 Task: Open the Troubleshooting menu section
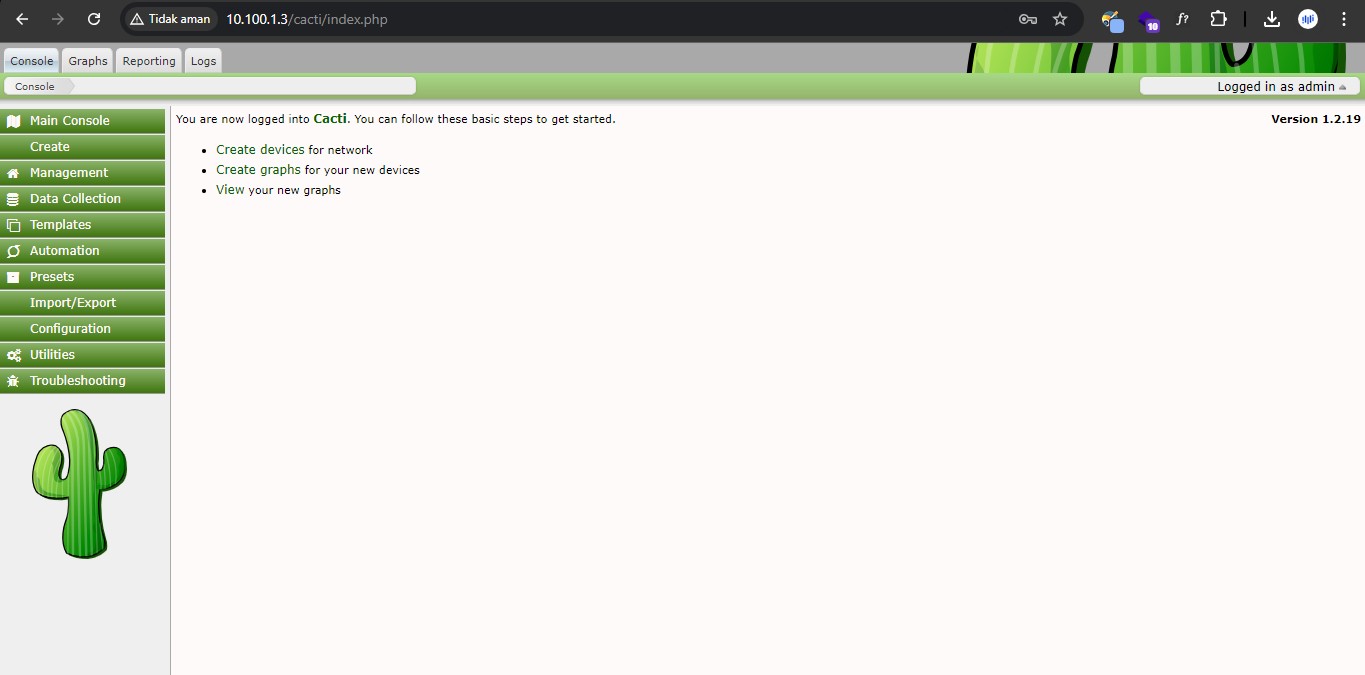(82, 381)
